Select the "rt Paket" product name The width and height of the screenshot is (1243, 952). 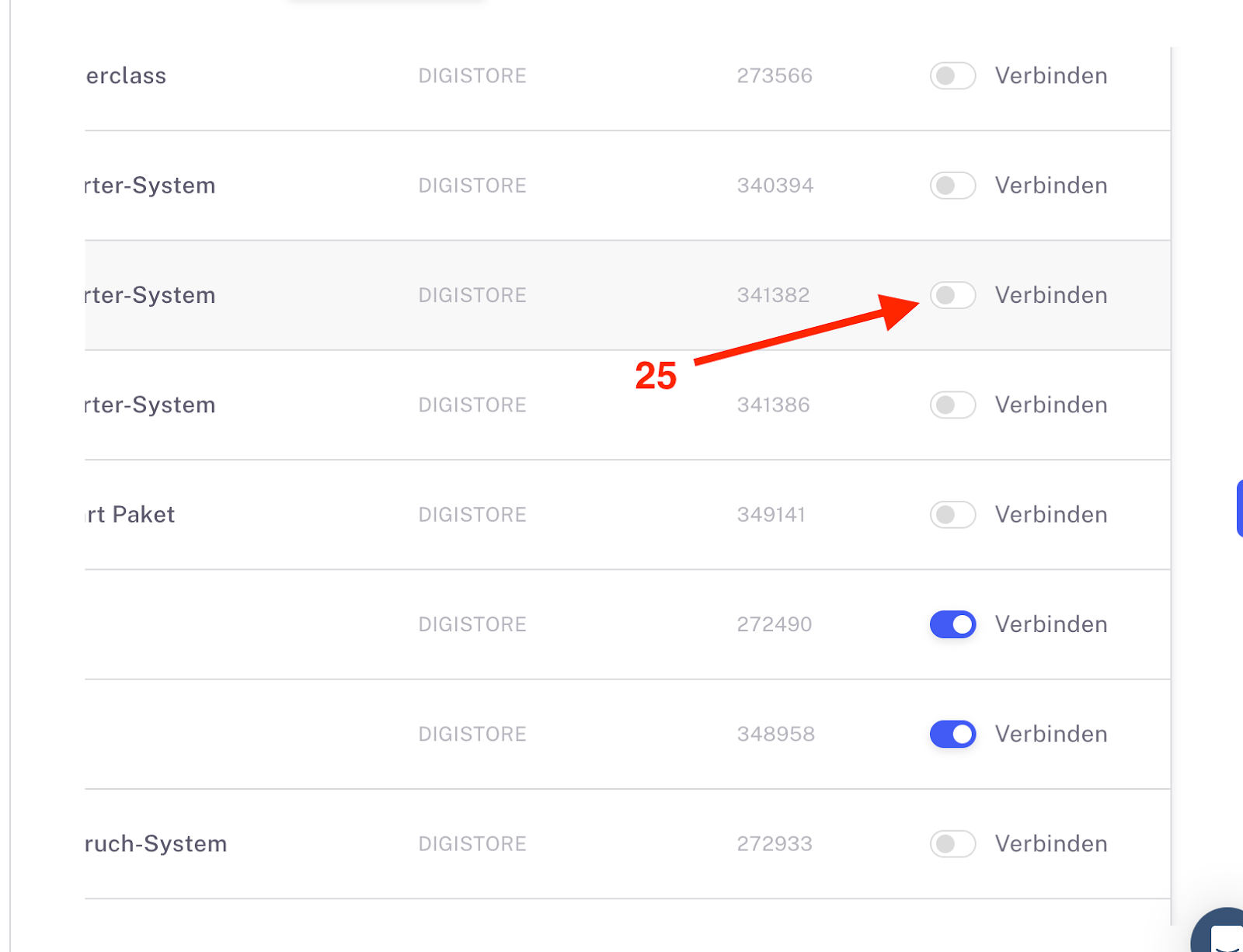pyautogui.click(x=131, y=515)
